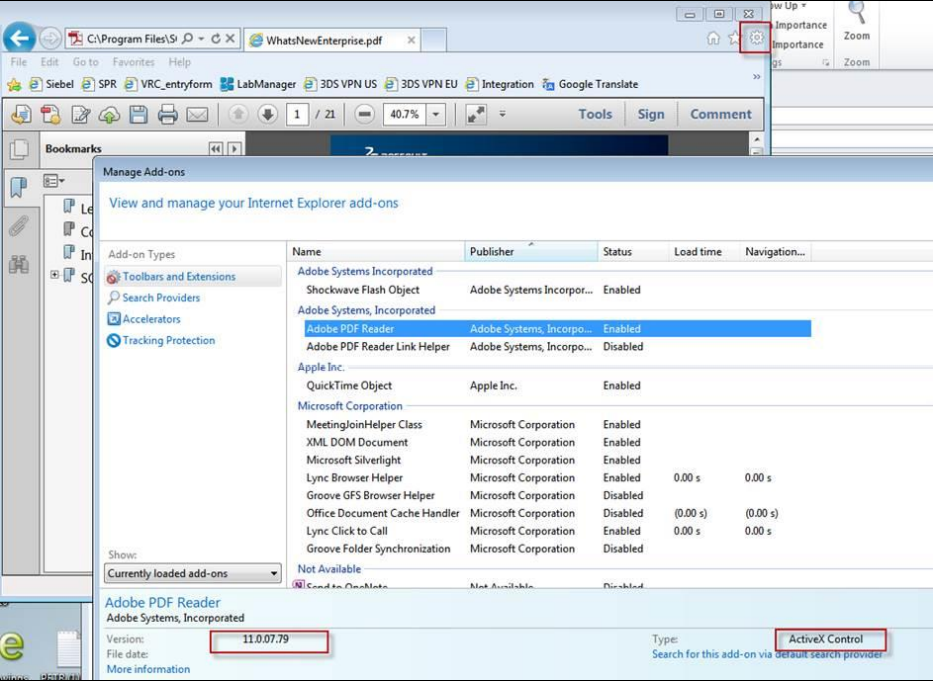This screenshot has width=933, height=683.
Task: Close the WhatsNewEnterprise.pdf tab
Action: point(411,40)
